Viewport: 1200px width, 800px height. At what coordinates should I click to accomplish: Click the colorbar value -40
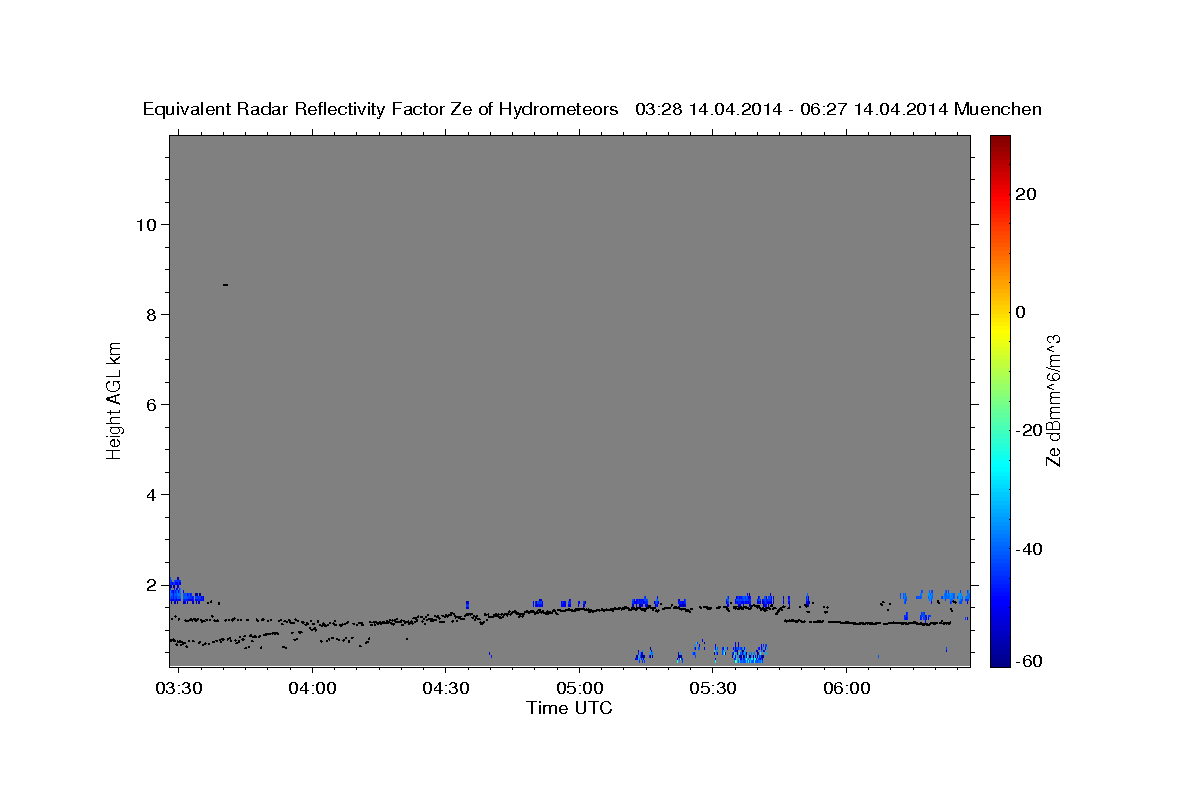point(1028,549)
